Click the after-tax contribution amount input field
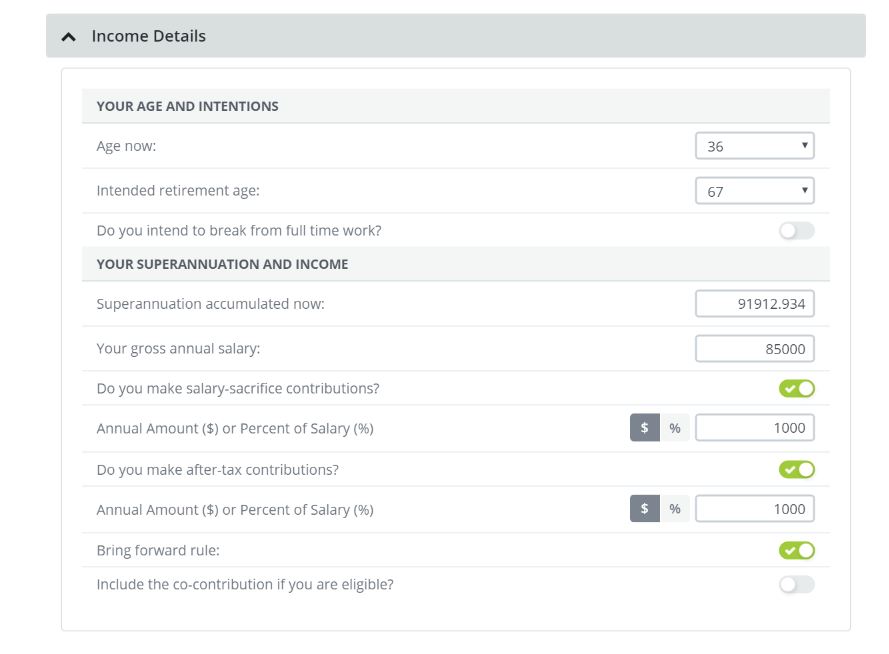 [x=754, y=509]
